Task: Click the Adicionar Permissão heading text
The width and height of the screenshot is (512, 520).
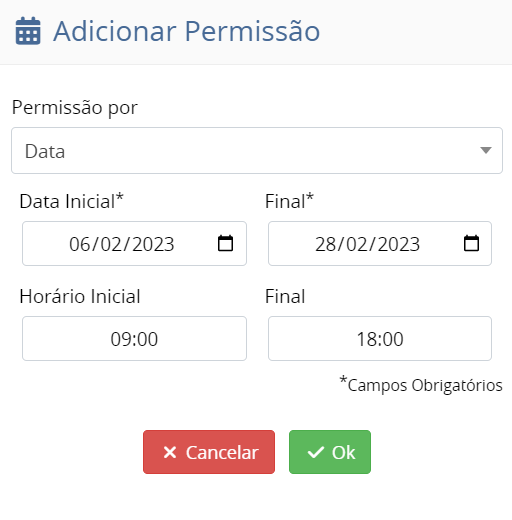Action: [187, 31]
